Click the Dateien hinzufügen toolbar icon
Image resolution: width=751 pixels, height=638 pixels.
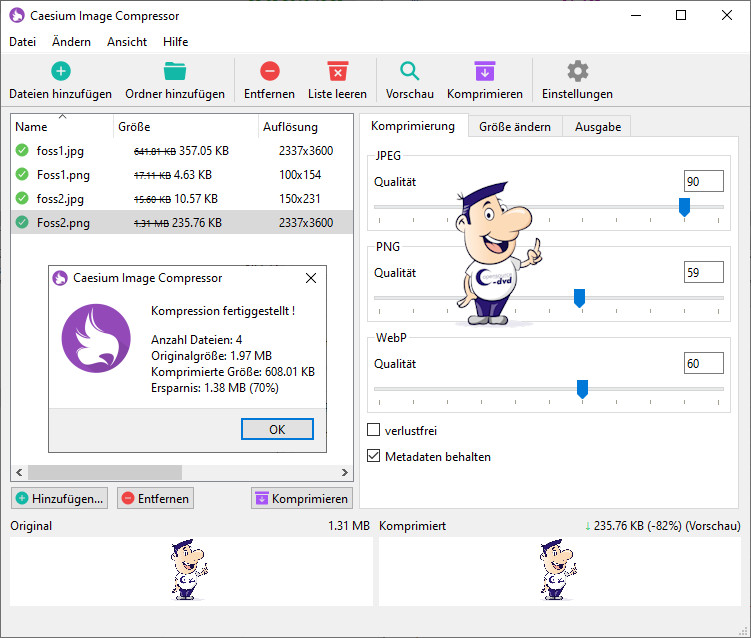coord(60,71)
